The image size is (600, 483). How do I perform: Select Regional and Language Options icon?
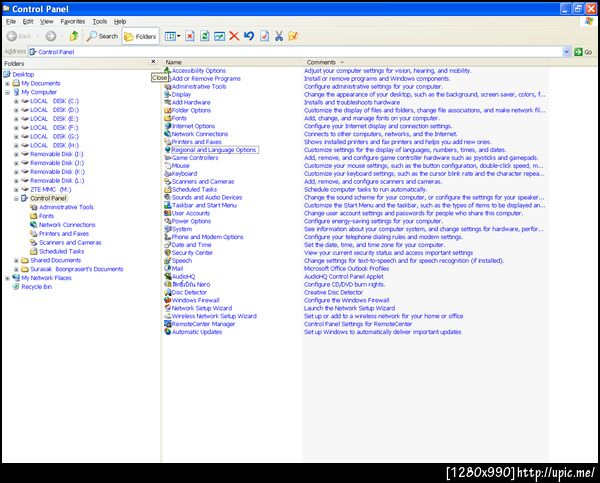tap(167, 150)
